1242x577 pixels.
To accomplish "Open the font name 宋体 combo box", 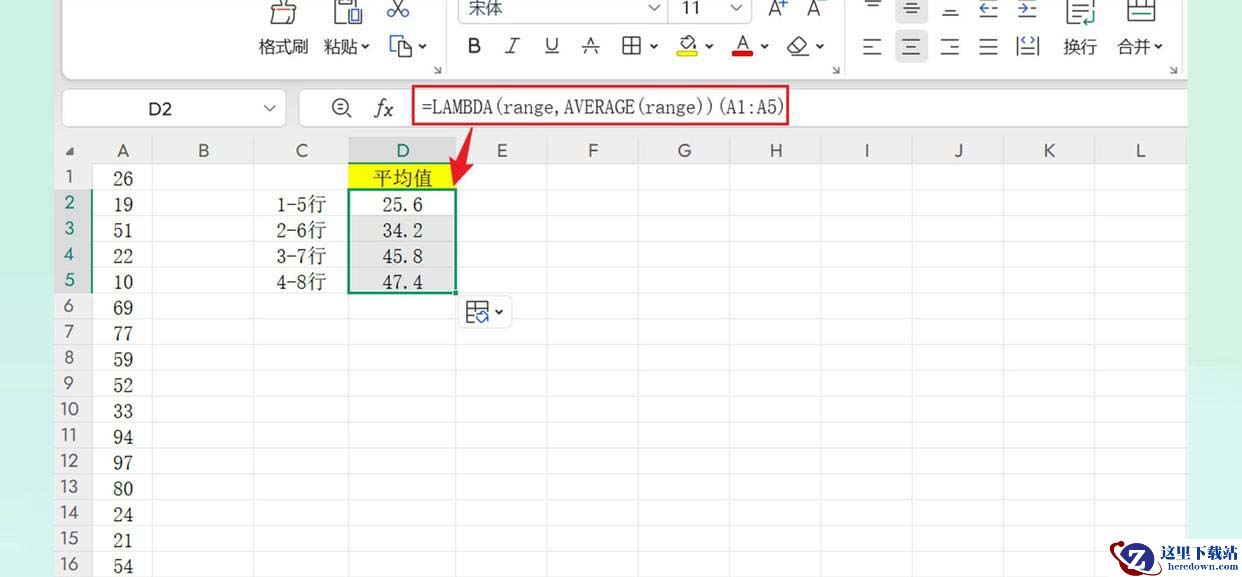I will pos(562,9).
